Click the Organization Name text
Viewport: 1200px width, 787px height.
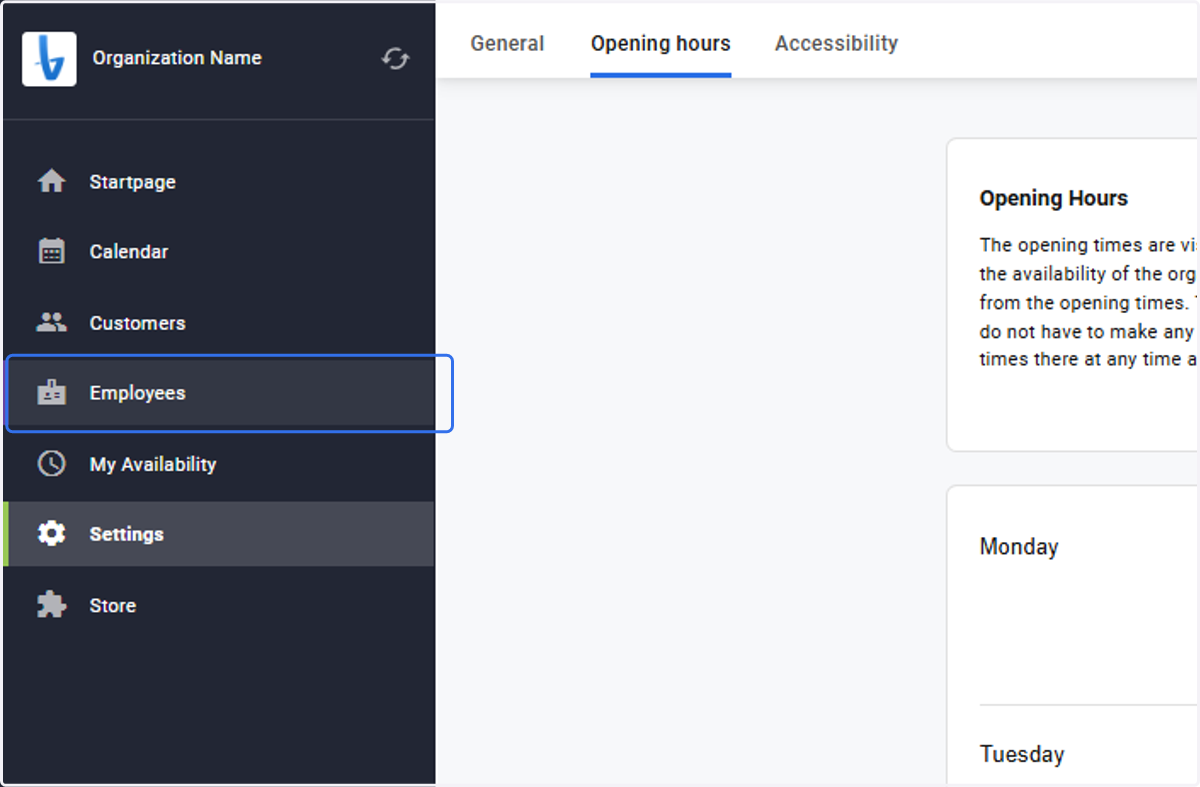click(177, 58)
